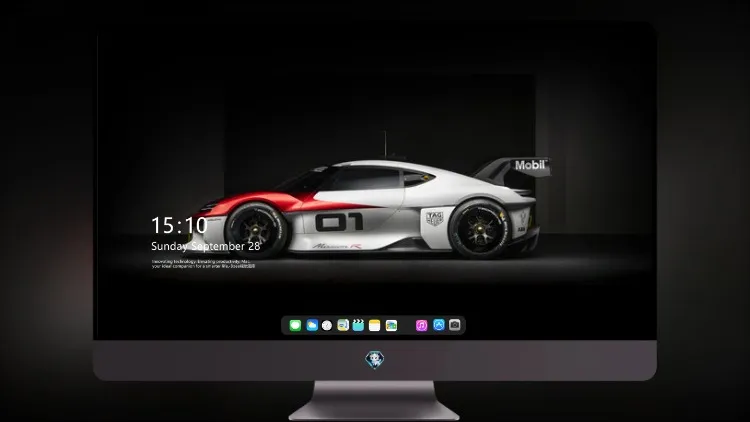This screenshot has width=750, height=422.
Task: Open the blue App Store icon
Action: (x=439, y=325)
